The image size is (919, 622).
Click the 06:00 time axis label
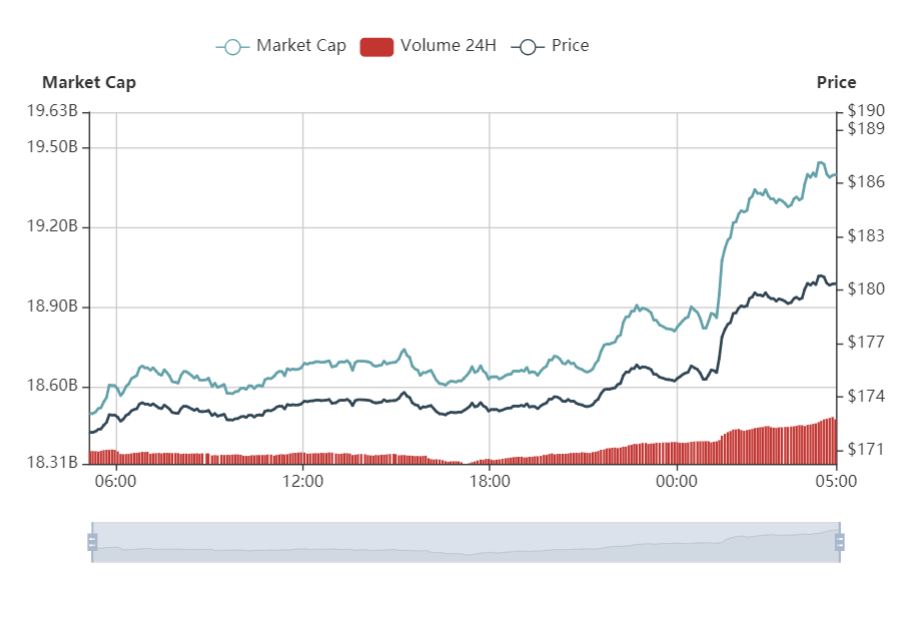tap(116, 481)
